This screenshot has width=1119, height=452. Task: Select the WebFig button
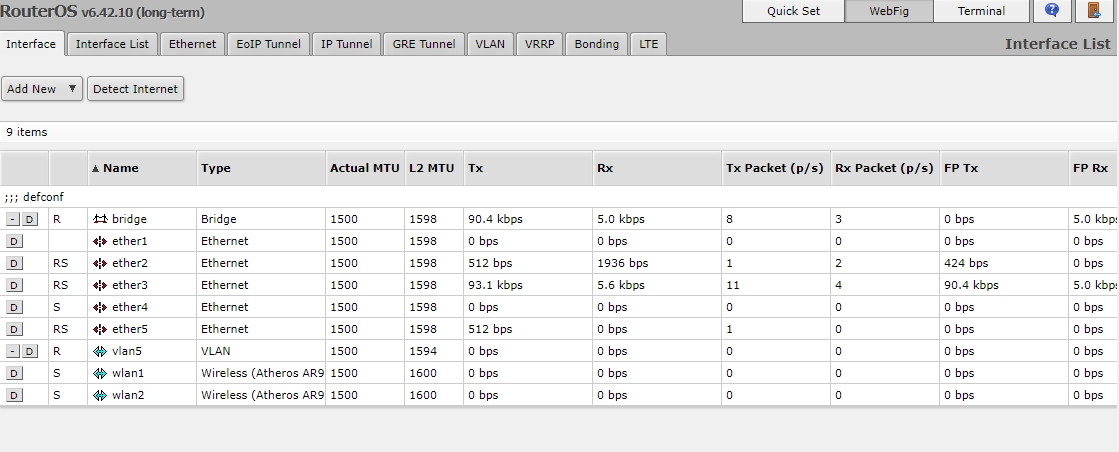[889, 11]
